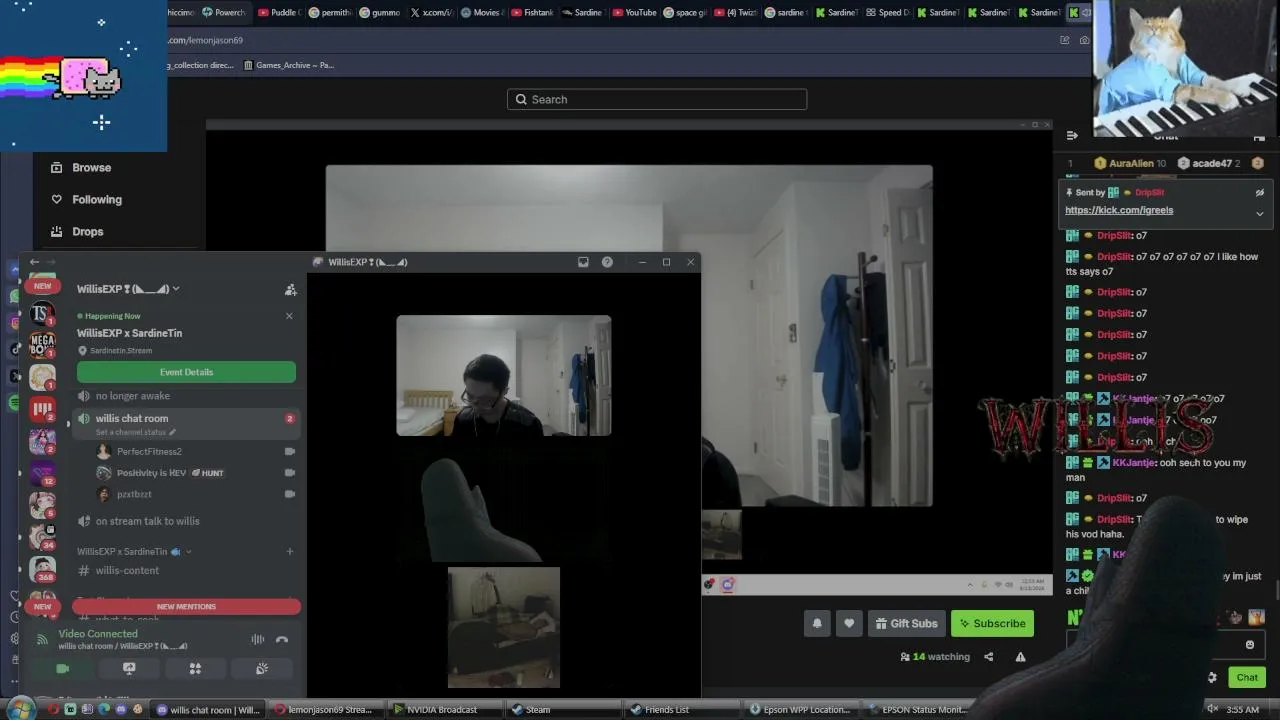Click the share stream icon
1280x720 pixels.
(x=989, y=657)
